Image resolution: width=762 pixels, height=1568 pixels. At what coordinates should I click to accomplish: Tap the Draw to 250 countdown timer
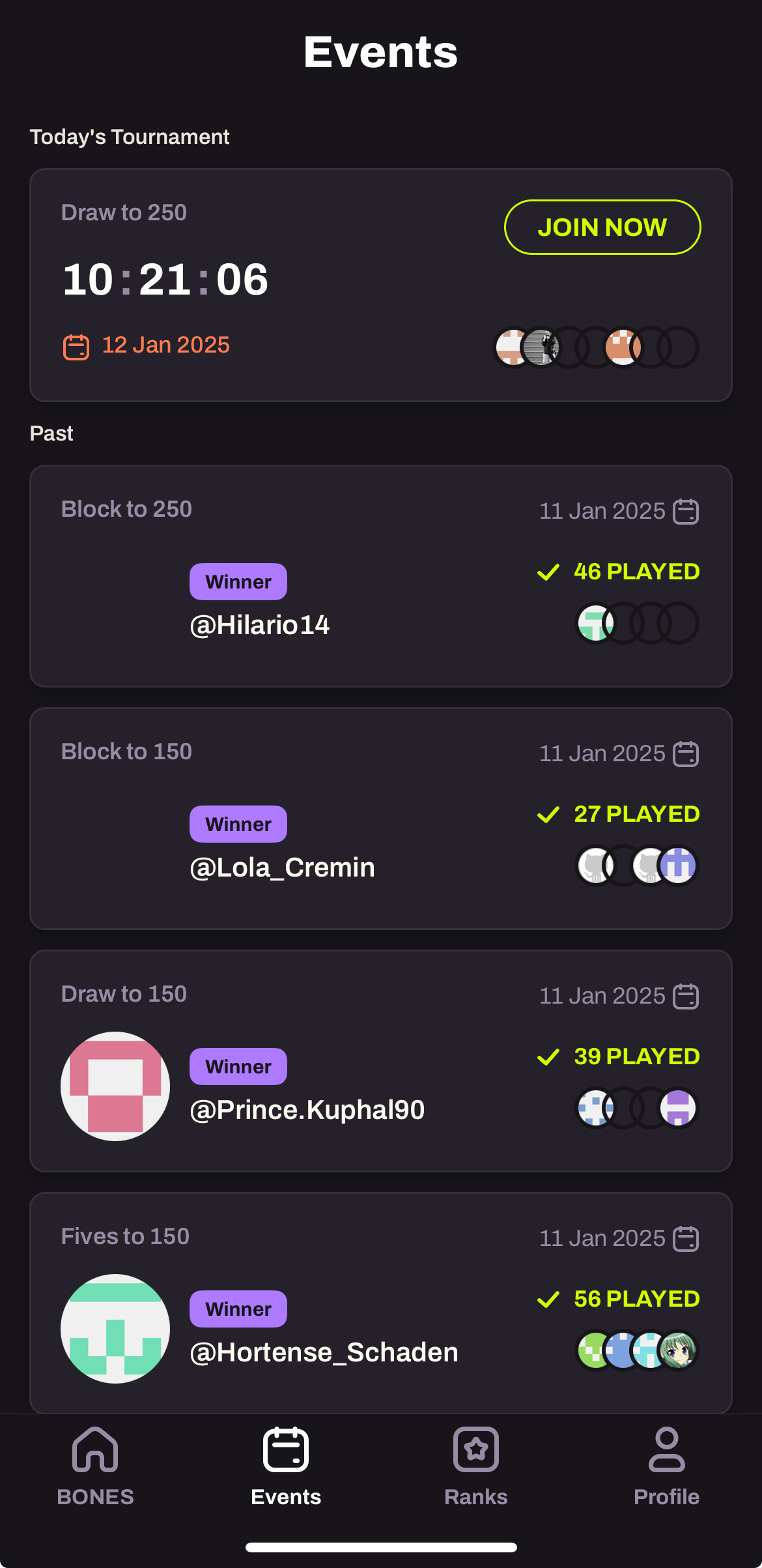165,280
